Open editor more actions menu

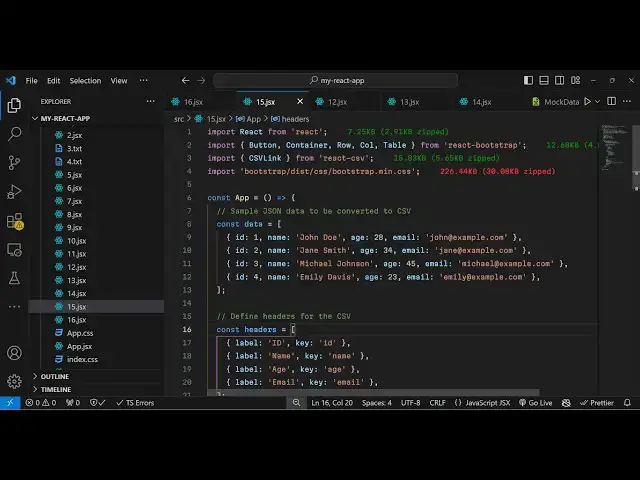[x=627, y=101]
